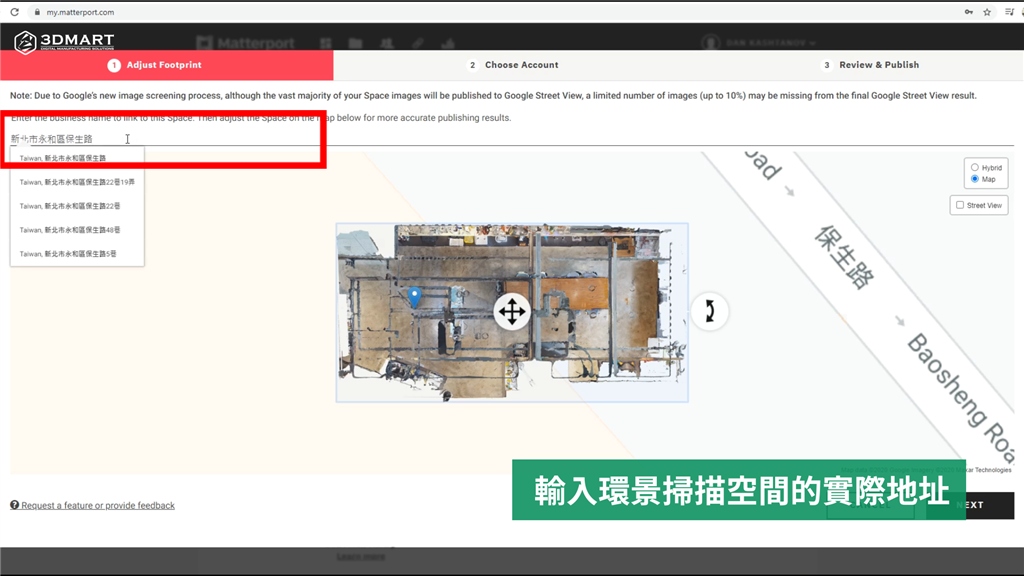Select the Hybrid map radio button

coord(974,167)
